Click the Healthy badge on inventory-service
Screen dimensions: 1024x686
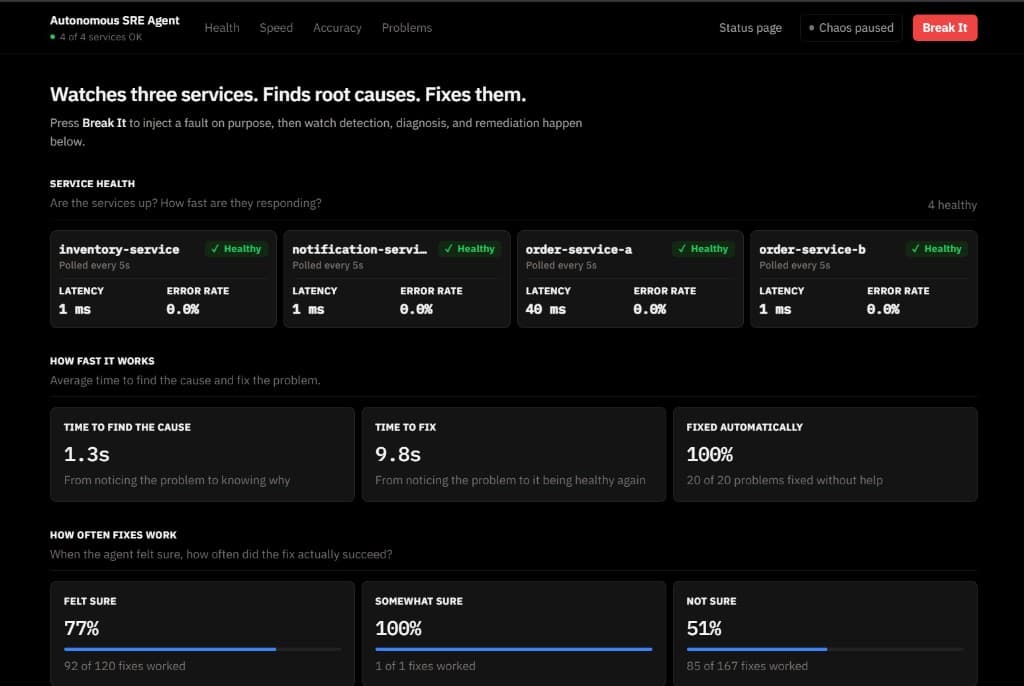tap(236, 249)
